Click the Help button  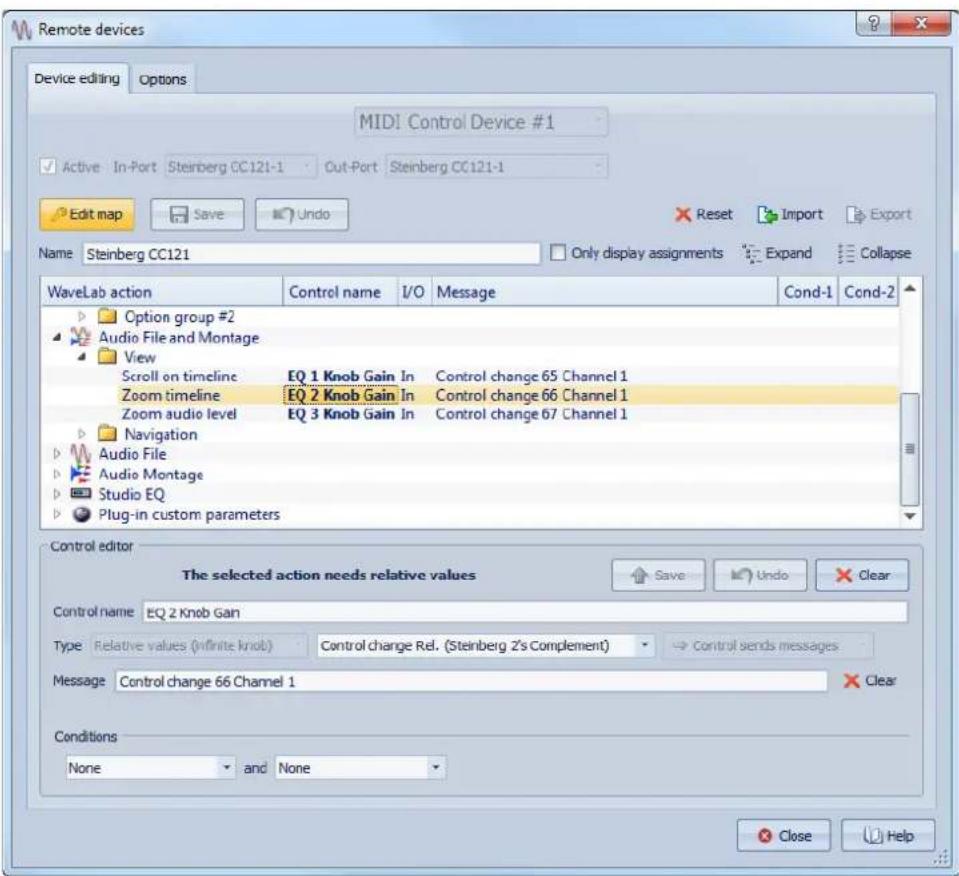point(888,836)
